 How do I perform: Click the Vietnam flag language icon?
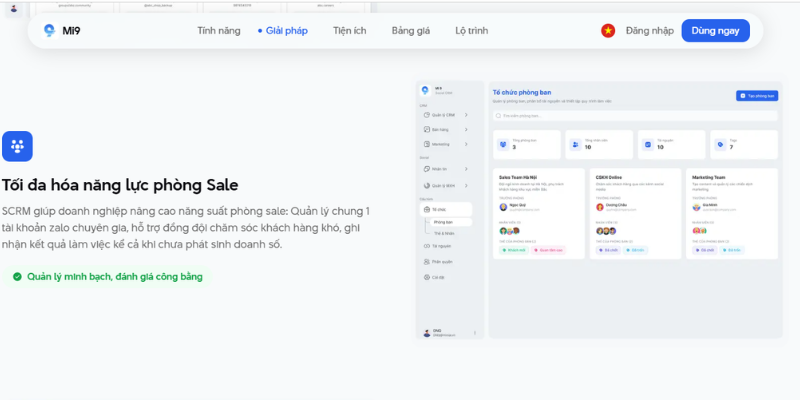point(607,31)
